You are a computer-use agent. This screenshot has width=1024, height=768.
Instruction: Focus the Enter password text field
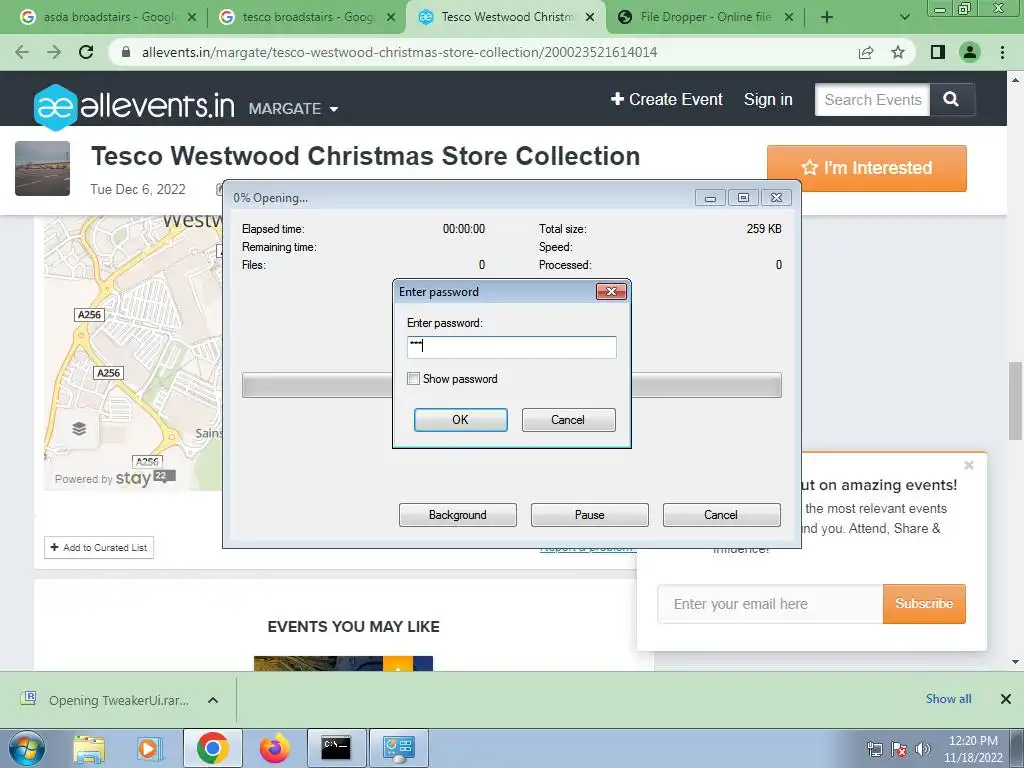[x=511, y=347]
